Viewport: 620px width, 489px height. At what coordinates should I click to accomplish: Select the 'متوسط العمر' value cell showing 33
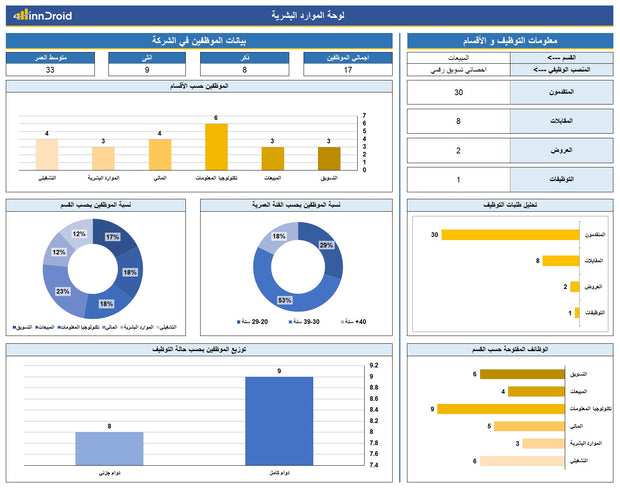pyautogui.click(x=50, y=70)
